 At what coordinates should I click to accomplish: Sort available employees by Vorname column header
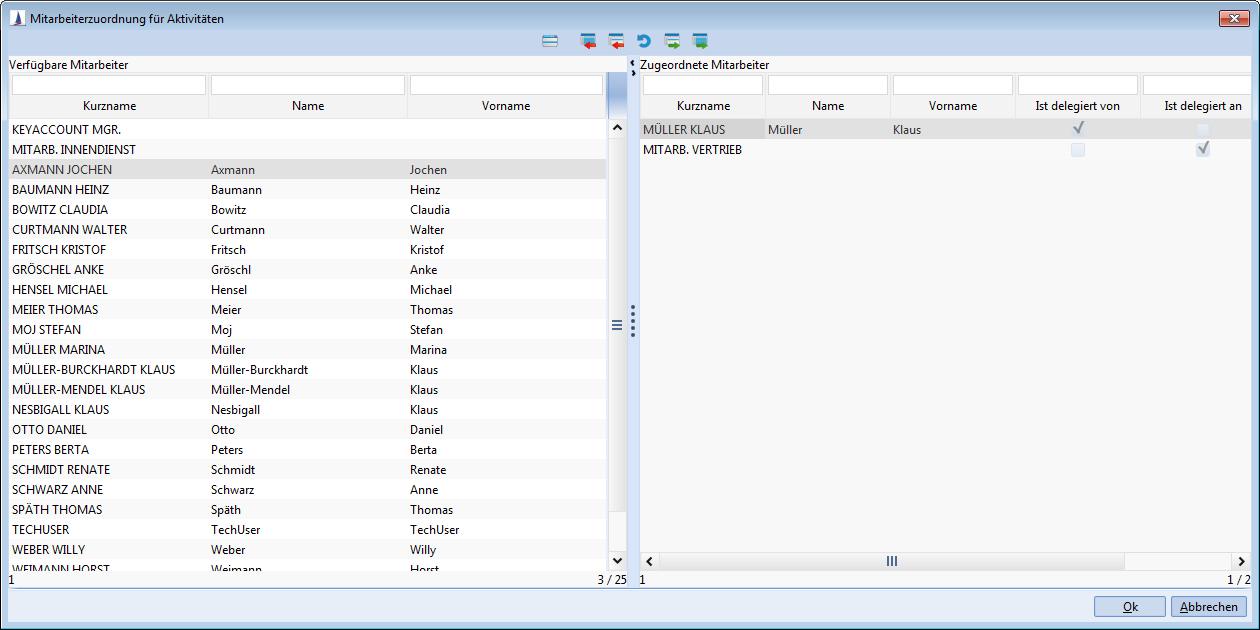point(506,106)
